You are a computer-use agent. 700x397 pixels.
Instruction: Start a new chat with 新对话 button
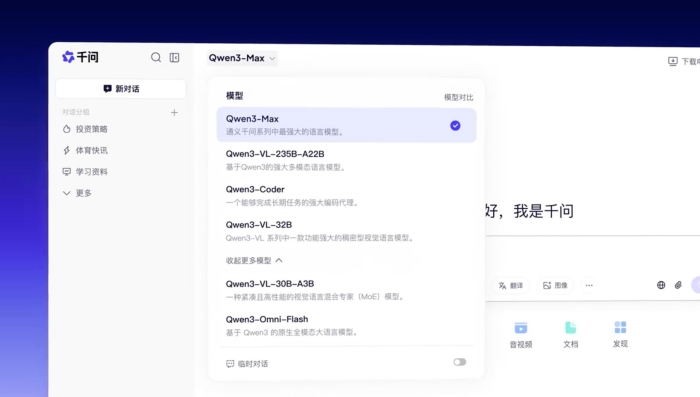[x=121, y=89]
